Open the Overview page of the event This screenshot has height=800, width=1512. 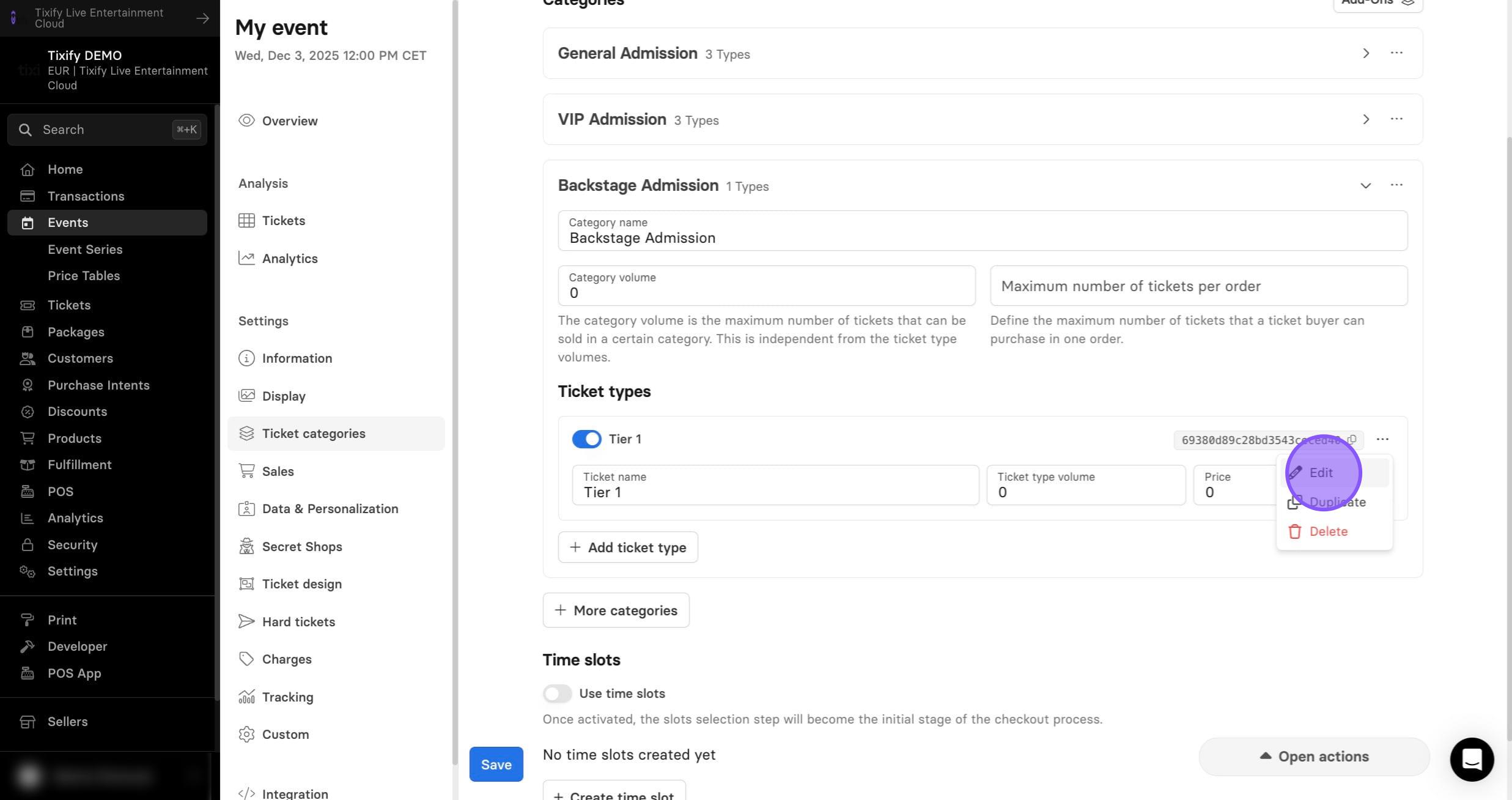click(336, 121)
